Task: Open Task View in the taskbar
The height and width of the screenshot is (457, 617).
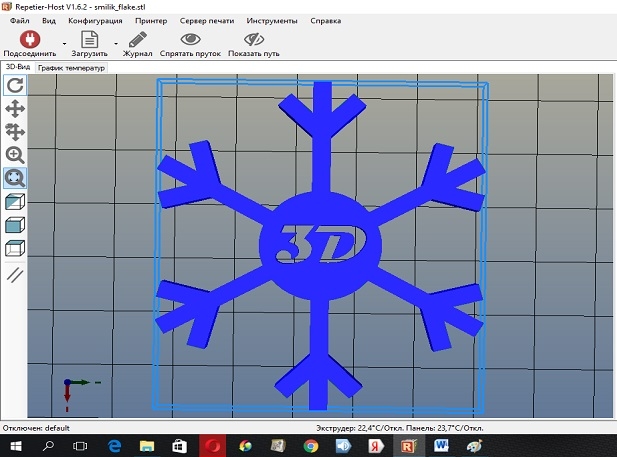Action: (80, 446)
